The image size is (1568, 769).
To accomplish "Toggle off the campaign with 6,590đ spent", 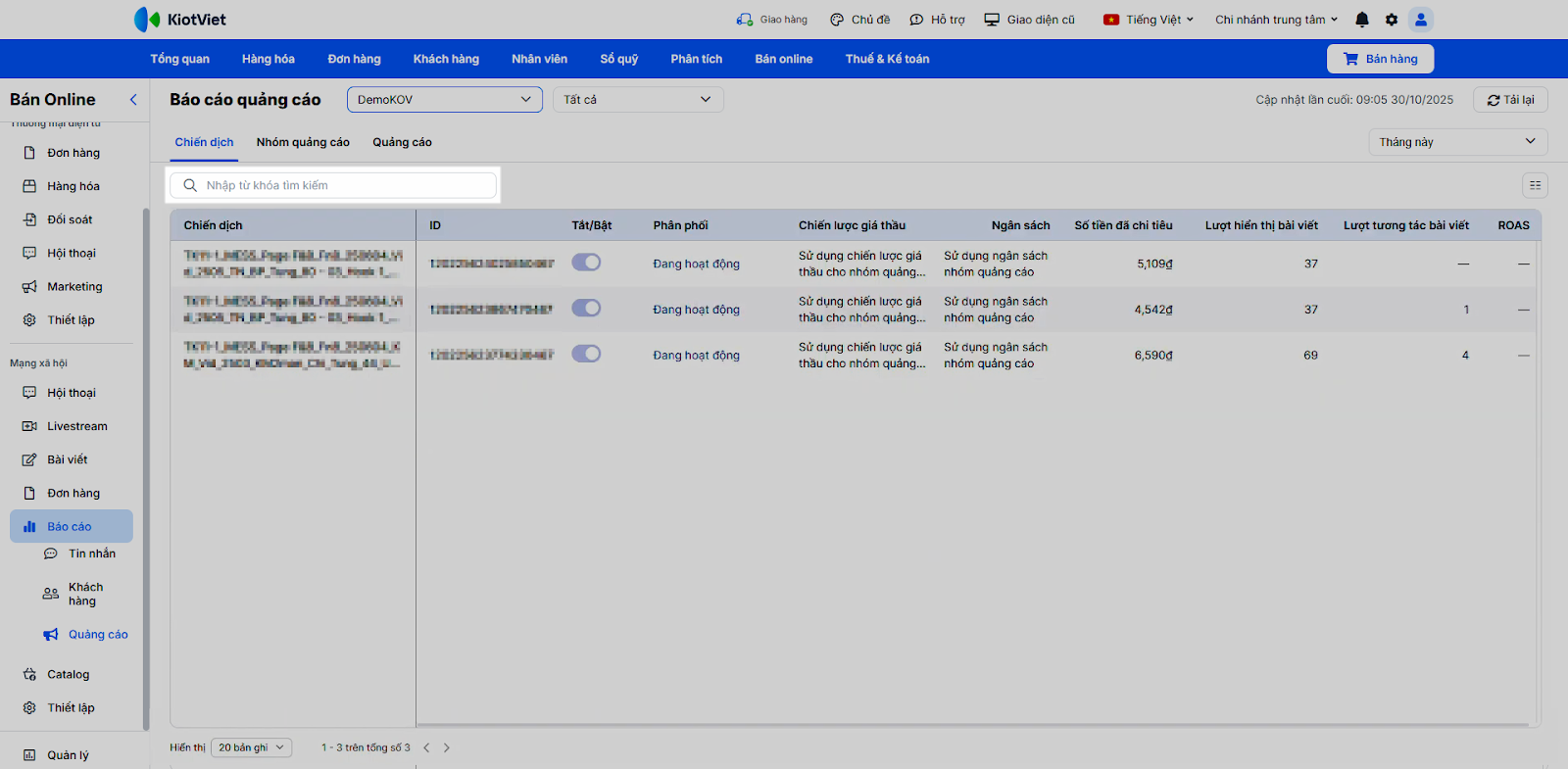I will click(x=586, y=354).
